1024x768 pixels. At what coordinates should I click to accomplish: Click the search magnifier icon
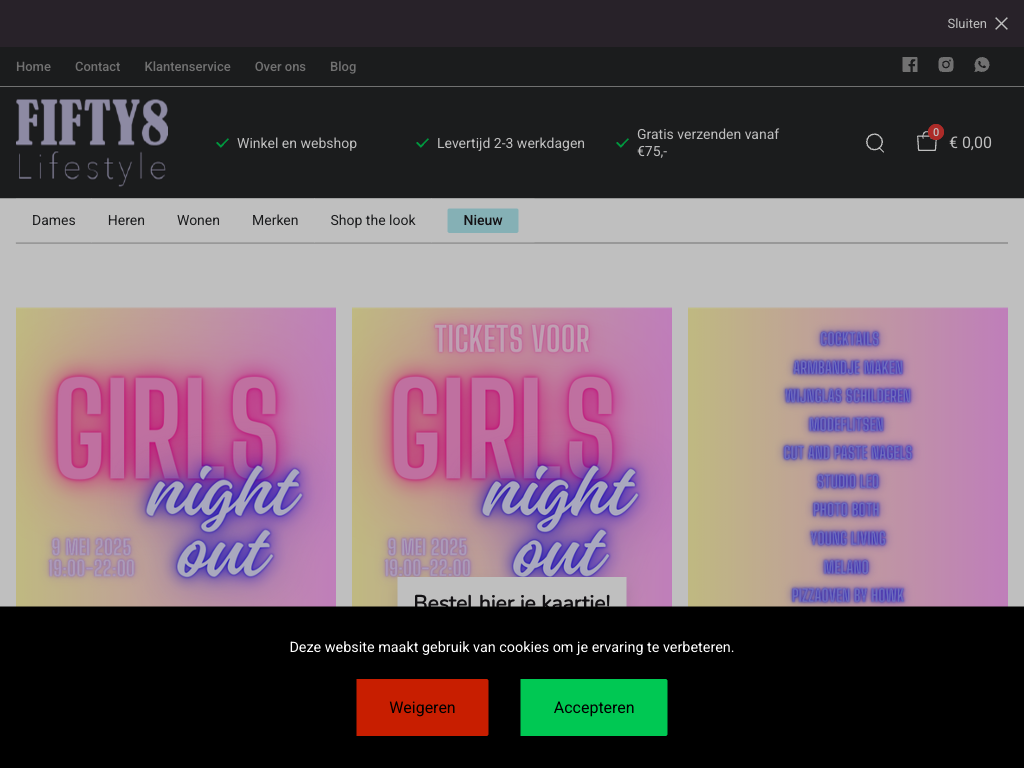(x=875, y=143)
